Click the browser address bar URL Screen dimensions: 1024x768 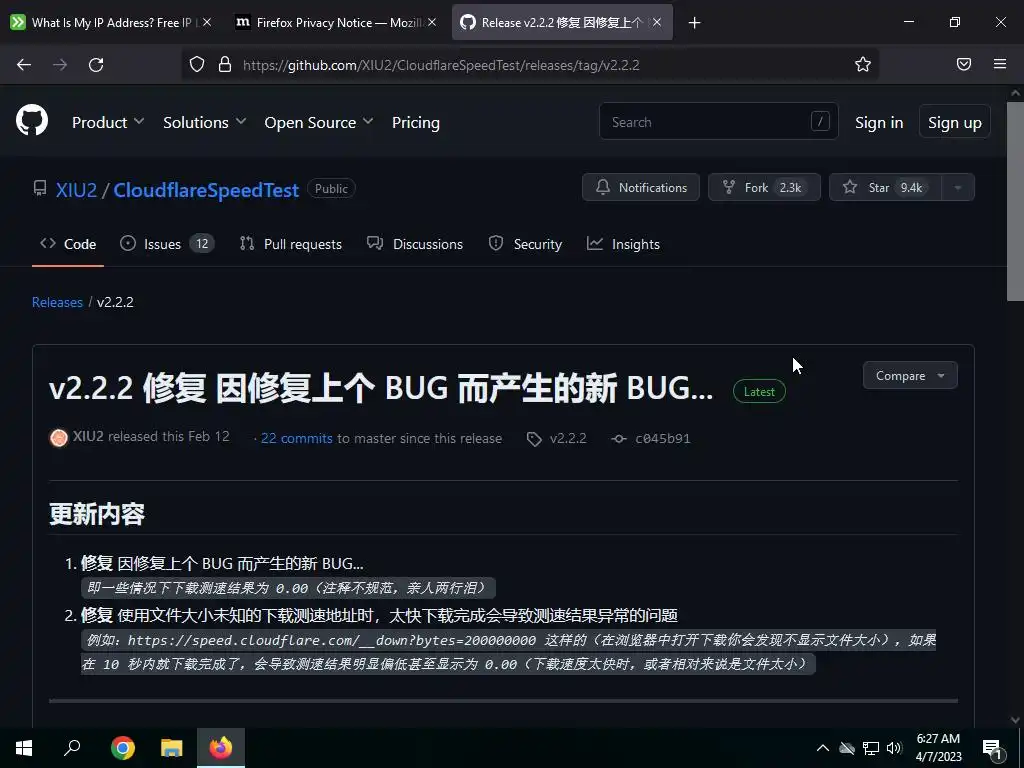[x=441, y=65]
